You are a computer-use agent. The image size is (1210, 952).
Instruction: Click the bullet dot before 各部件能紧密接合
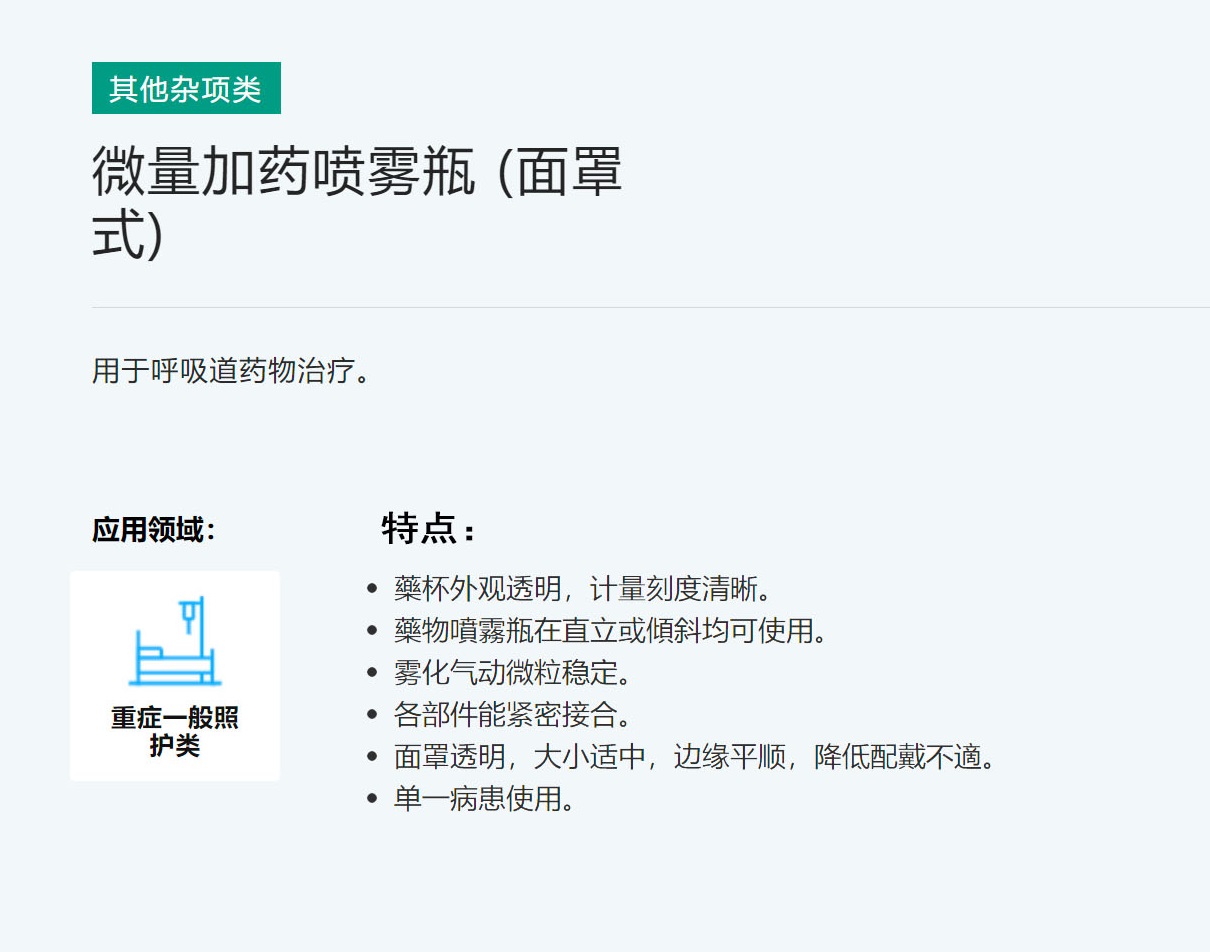click(373, 715)
